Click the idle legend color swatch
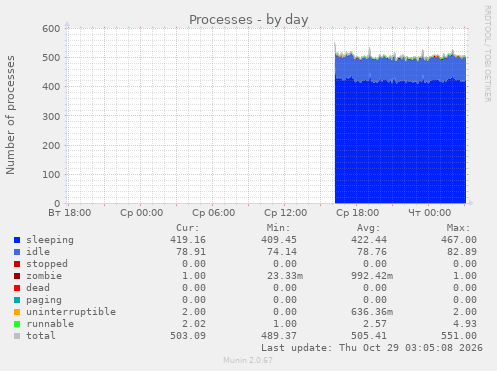 pyautogui.click(x=17, y=252)
